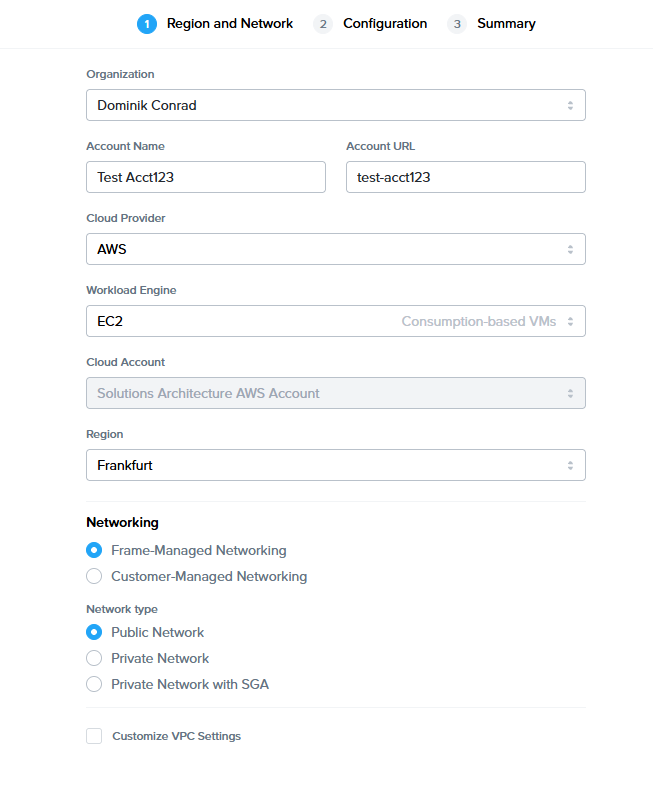Click the Organization dropdown arrow icon
The image size is (653, 803).
570,105
